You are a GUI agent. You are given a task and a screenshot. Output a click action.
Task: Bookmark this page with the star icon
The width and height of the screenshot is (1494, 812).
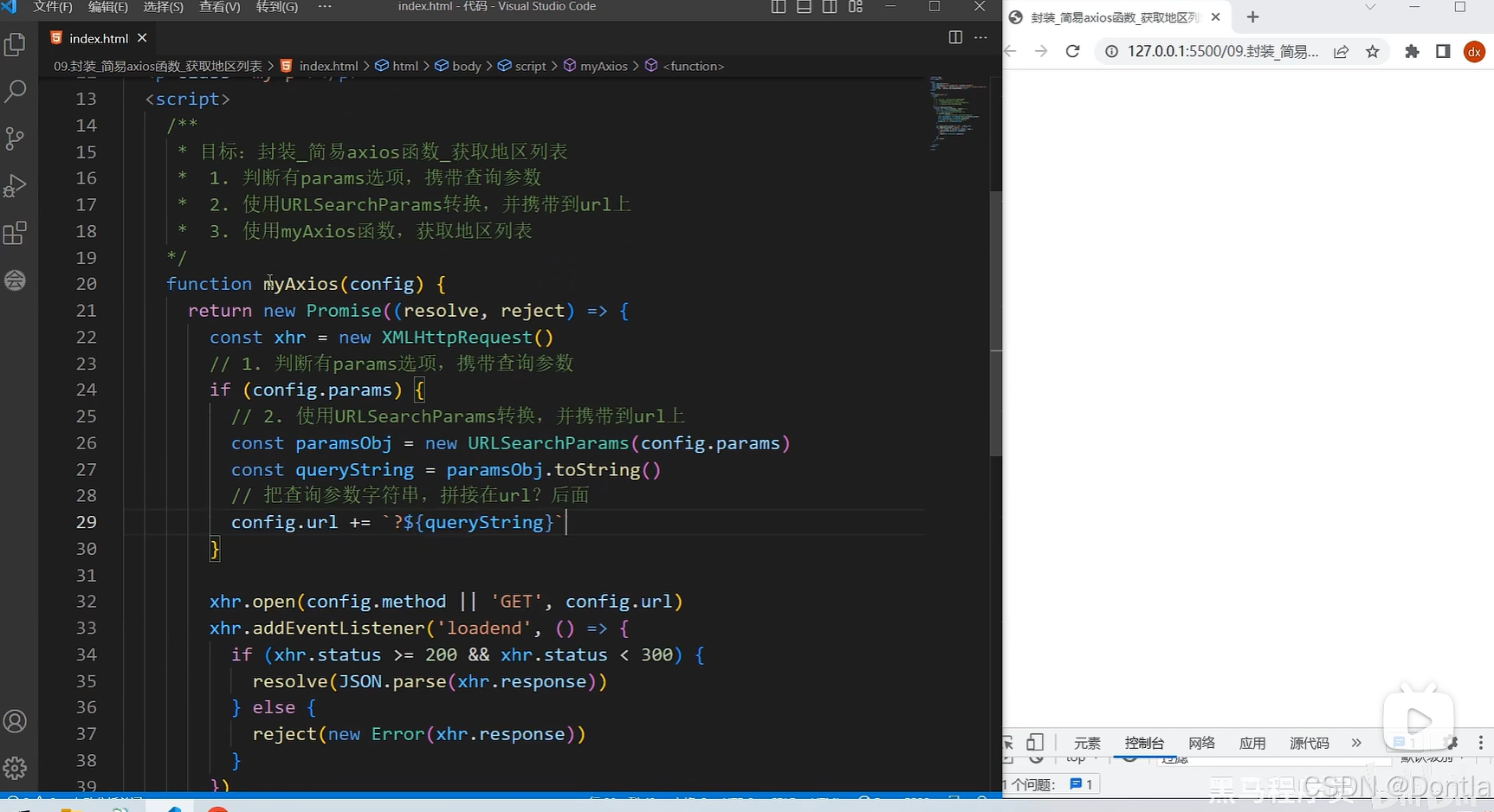(x=1373, y=51)
